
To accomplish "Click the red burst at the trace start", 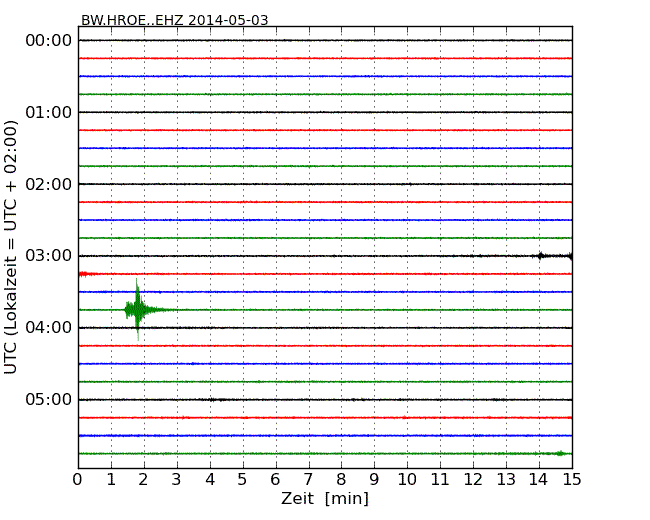I will 85,274.
